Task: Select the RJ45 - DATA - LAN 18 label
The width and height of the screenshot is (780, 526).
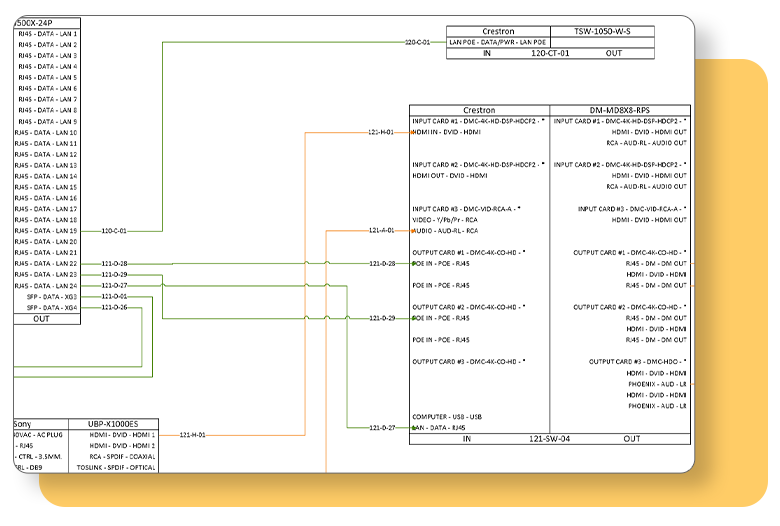Action: tap(46, 220)
